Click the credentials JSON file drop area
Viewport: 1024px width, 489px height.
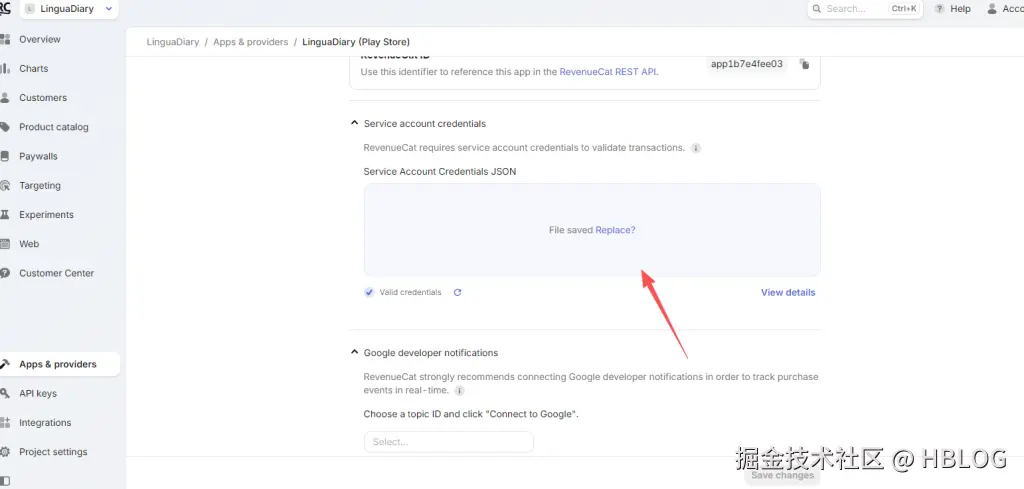(x=592, y=230)
